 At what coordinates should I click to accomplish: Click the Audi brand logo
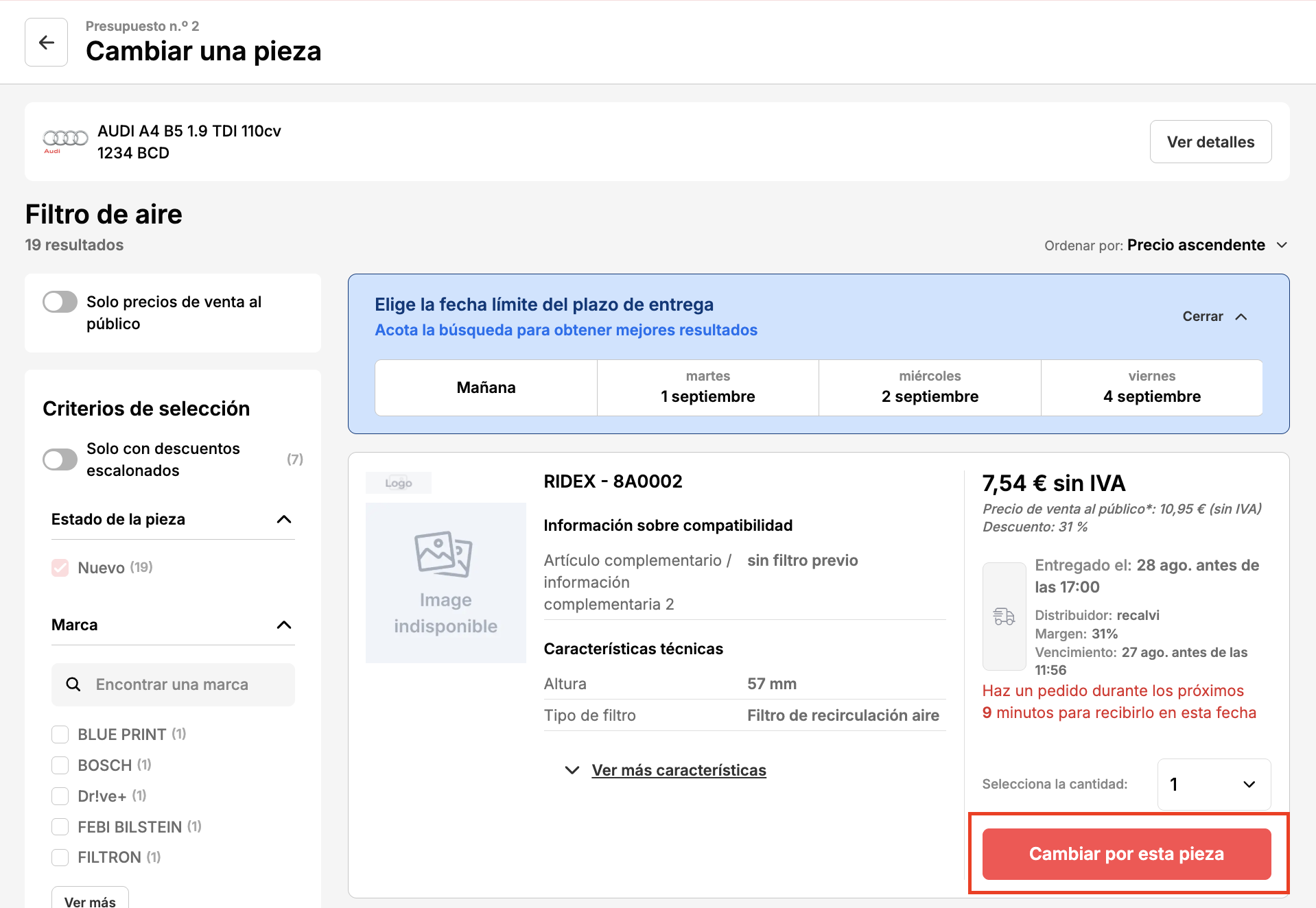pos(65,141)
